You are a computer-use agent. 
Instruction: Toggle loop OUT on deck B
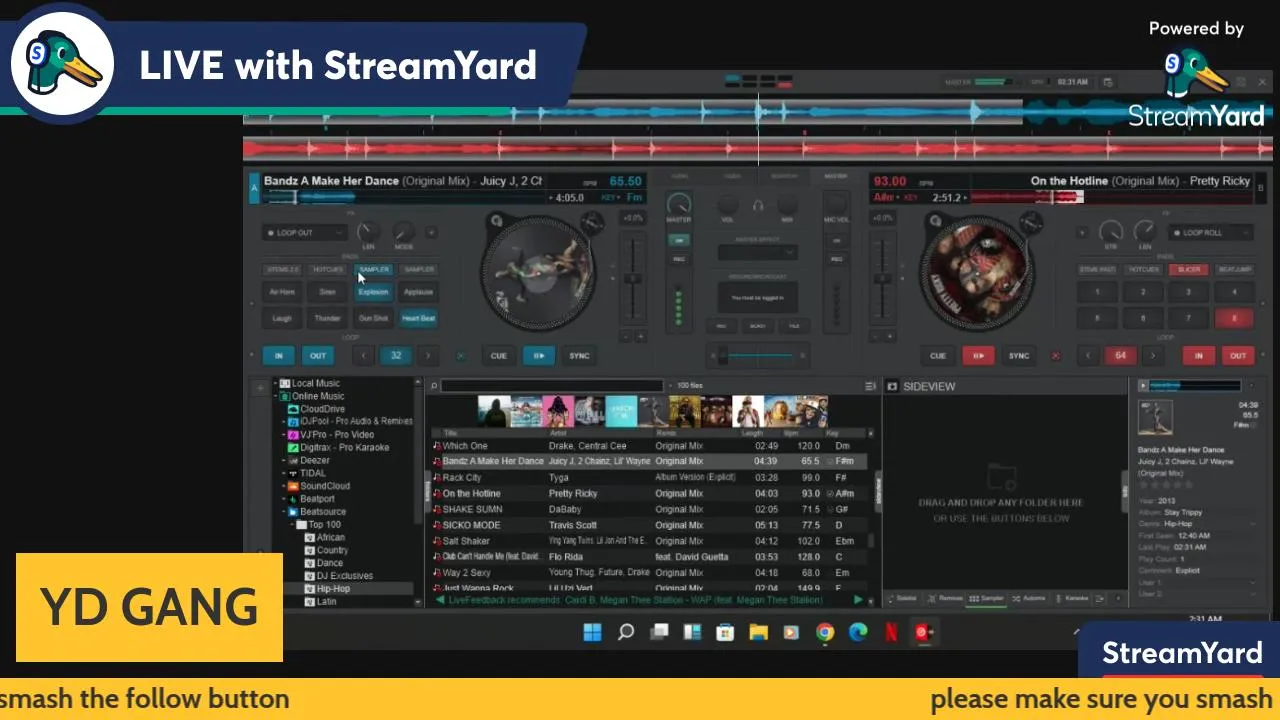(1238, 355)
